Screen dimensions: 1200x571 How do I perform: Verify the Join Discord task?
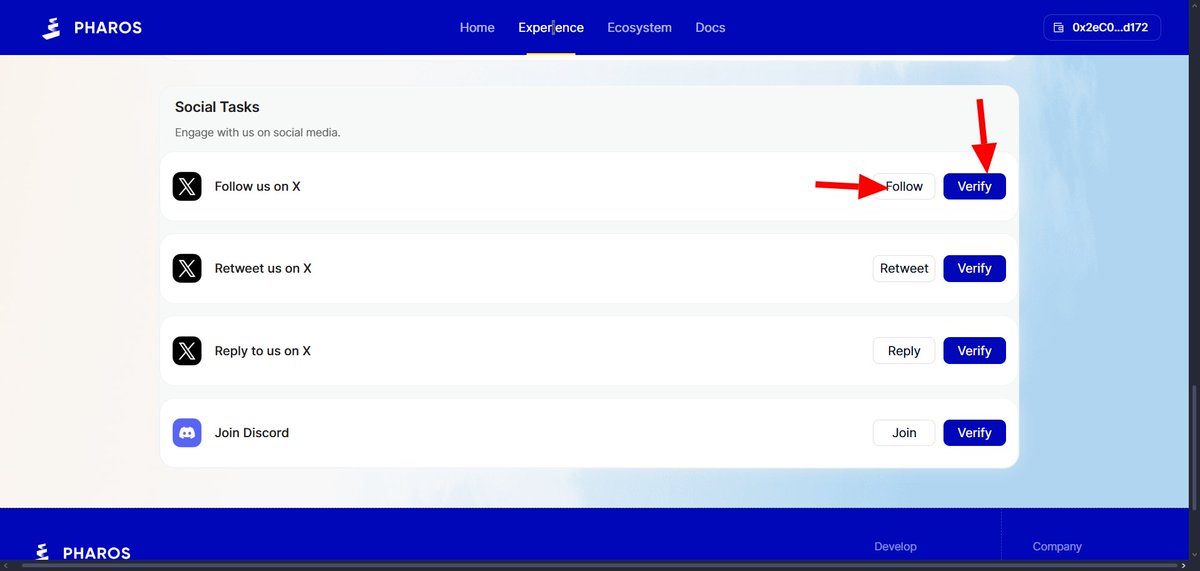(974, 433)
